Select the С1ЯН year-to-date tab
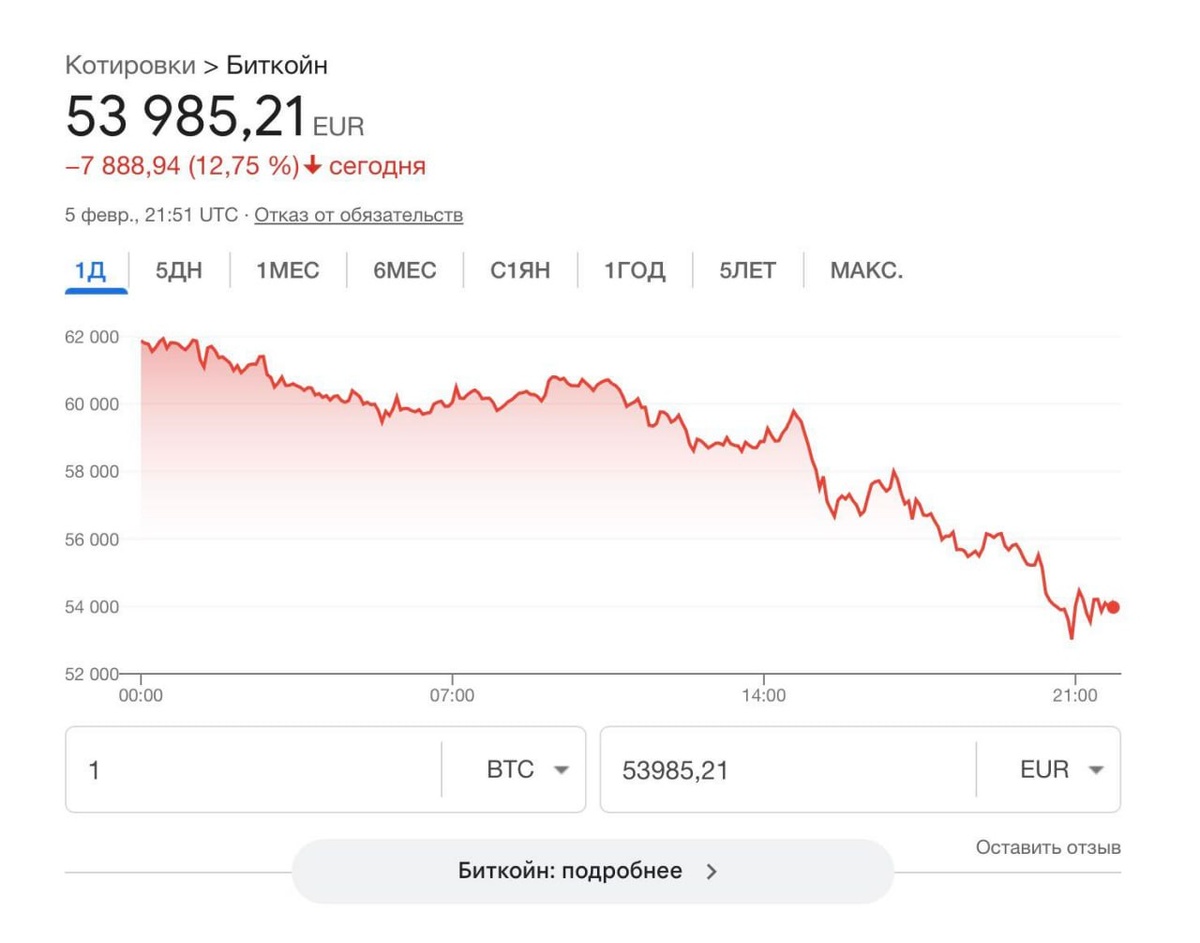This screenshot has width=1200, height=943. [x=520, y=270]
